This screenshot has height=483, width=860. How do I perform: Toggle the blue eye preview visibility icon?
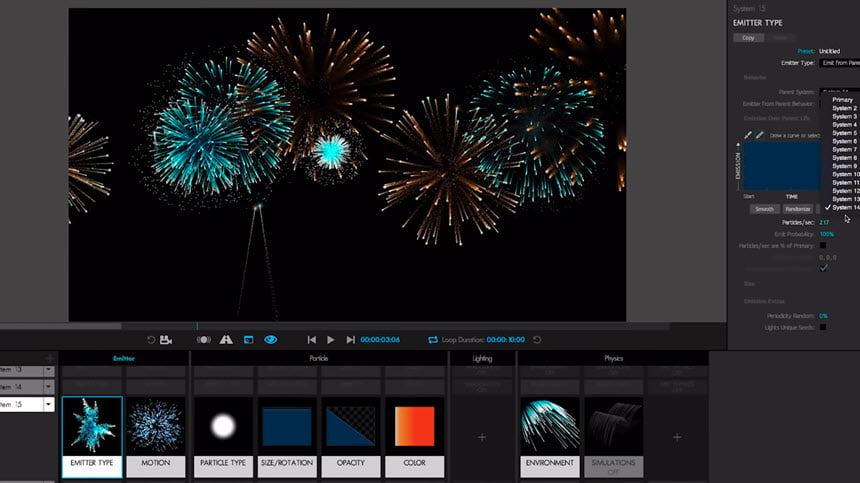point(270,340)
